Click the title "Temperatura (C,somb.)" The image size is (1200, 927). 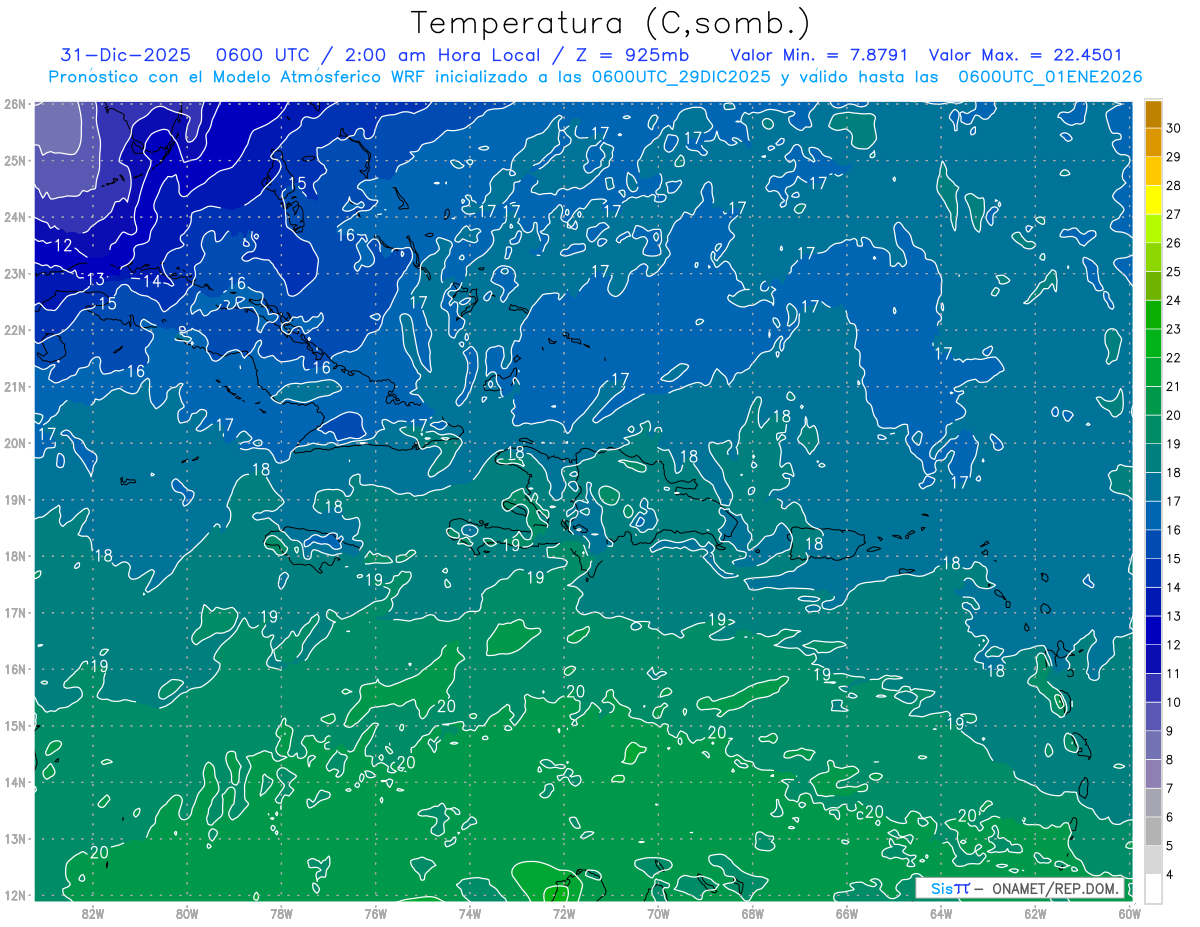point(611,23)
